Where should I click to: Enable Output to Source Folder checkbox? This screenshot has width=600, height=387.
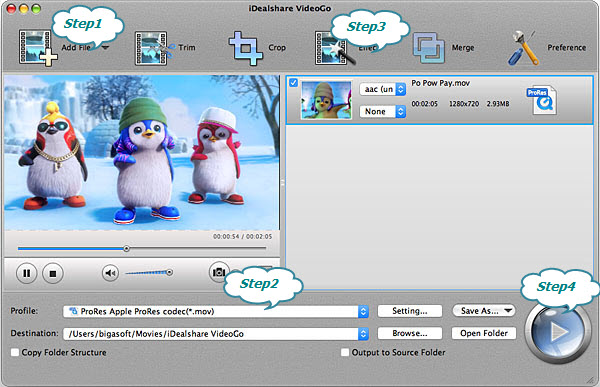click(x=345, y=352)
